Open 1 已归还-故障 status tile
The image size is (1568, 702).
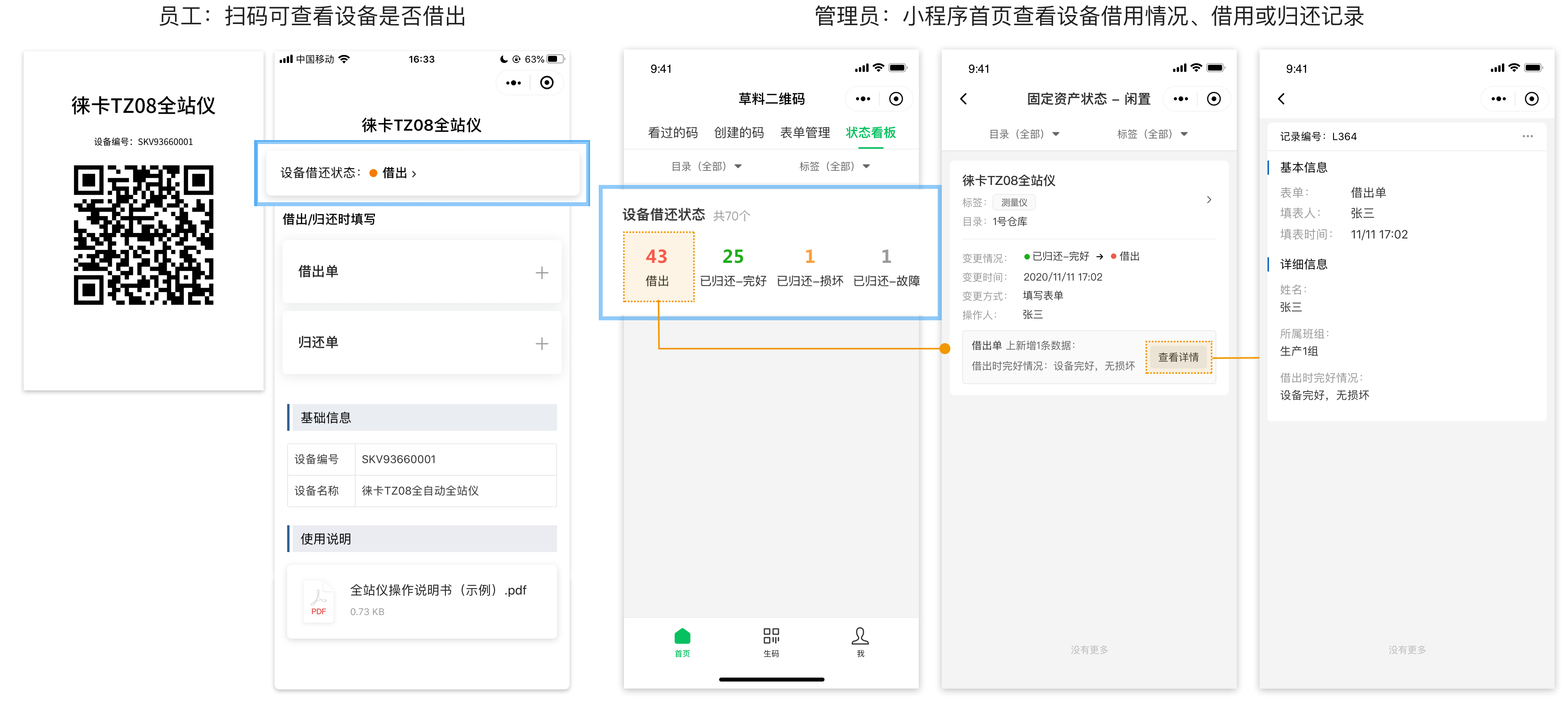[x=886, y=267]
